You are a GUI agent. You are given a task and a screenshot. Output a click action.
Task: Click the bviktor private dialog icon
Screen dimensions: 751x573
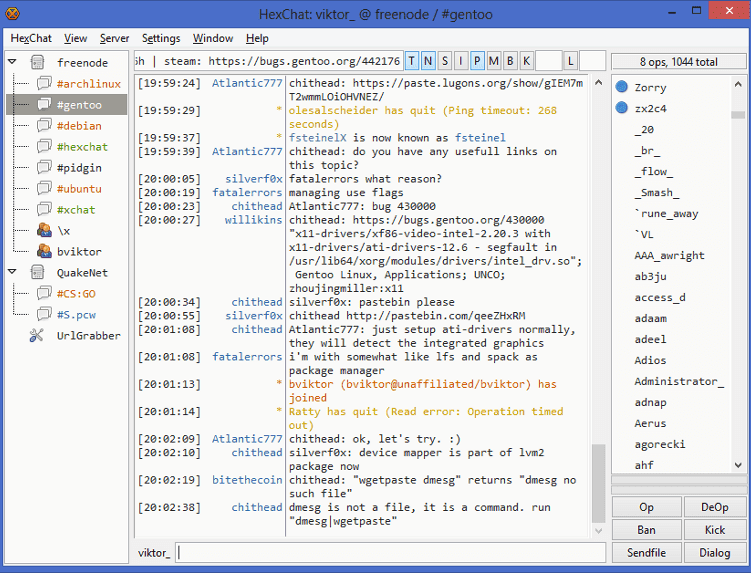coord(44,252)
